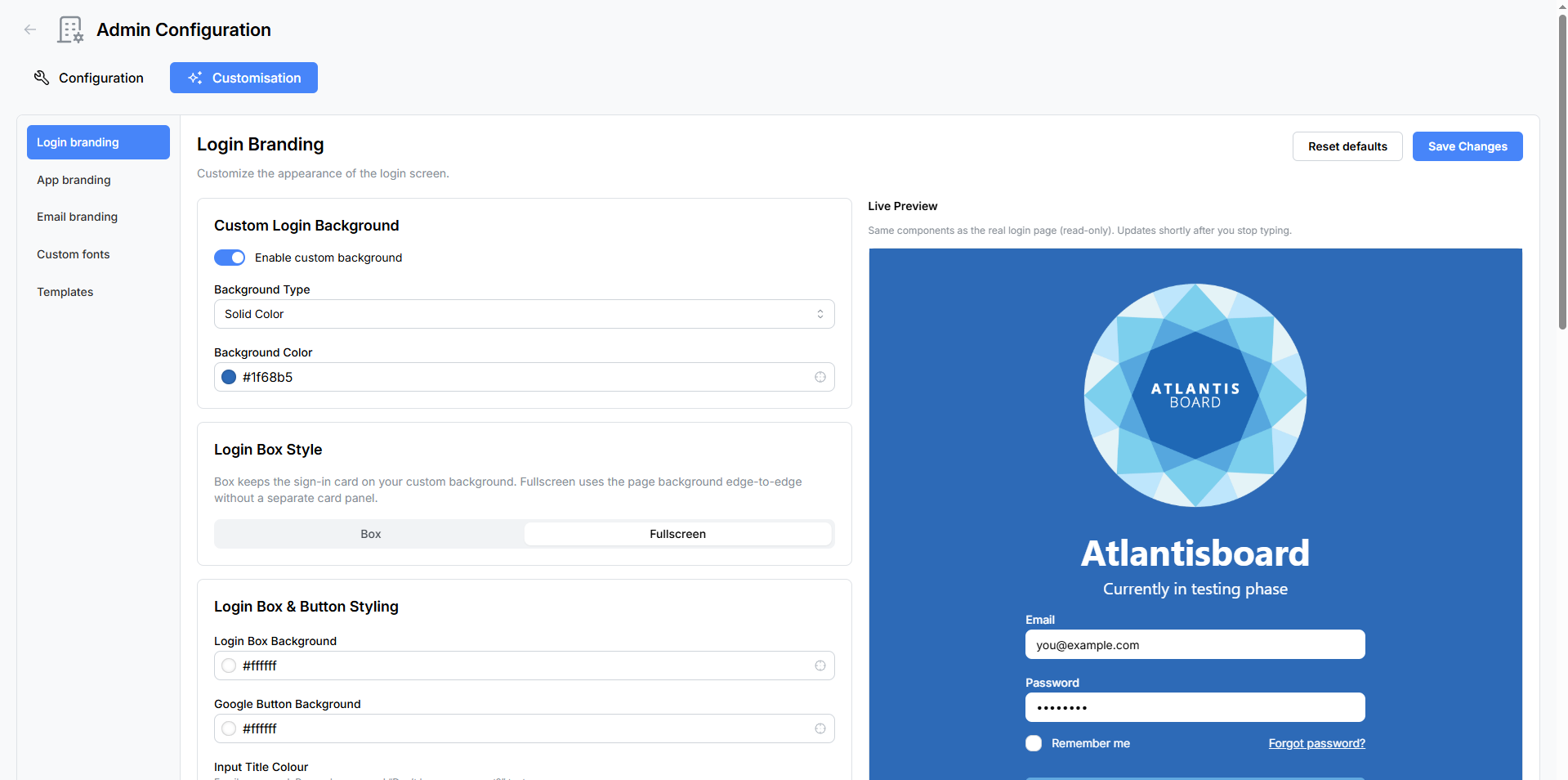Click the Save Changes button
The width and height of the screenshot is (1568, 780).
pos(1467,146)
